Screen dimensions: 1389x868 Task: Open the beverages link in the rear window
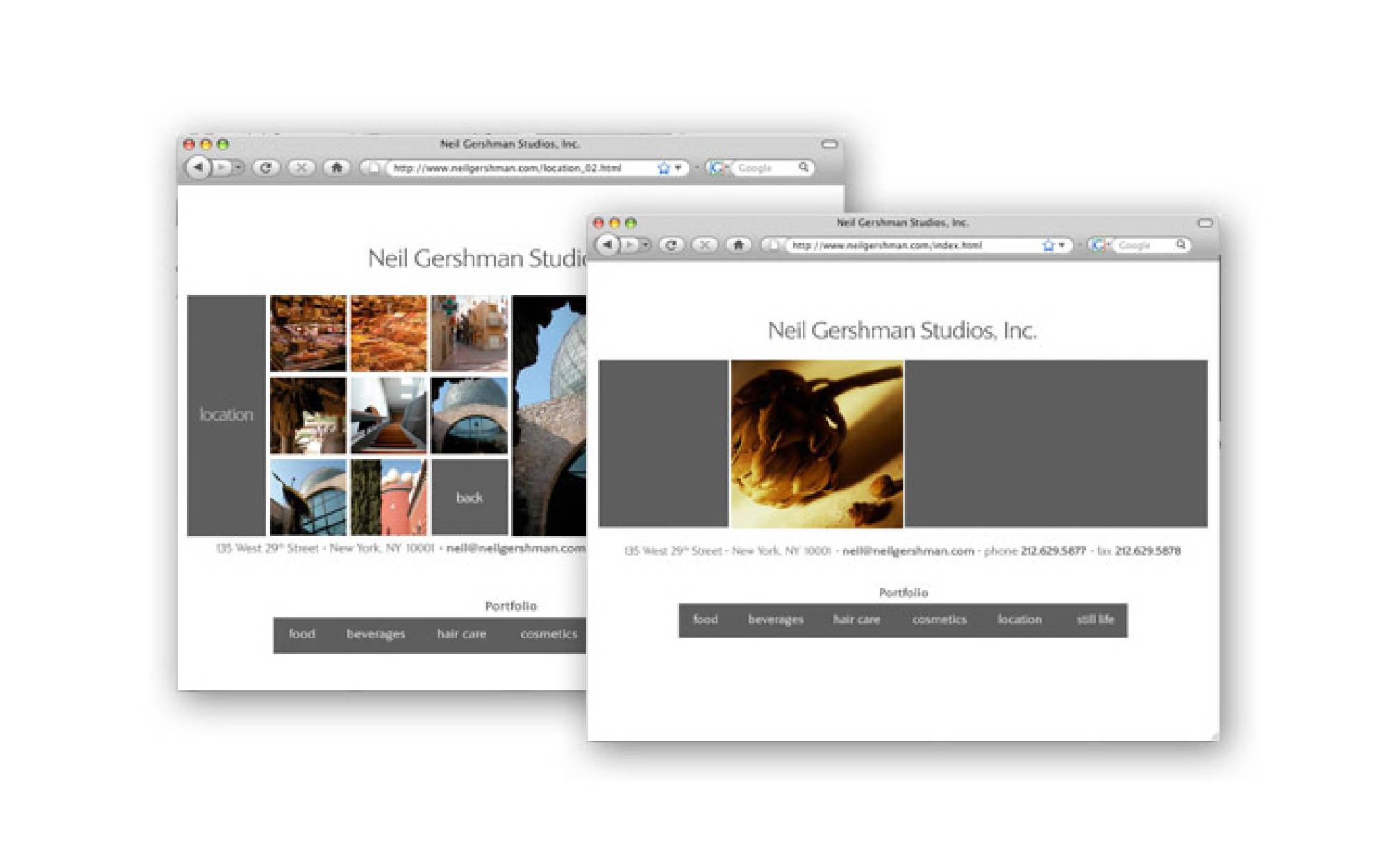[x=376, y=634]
